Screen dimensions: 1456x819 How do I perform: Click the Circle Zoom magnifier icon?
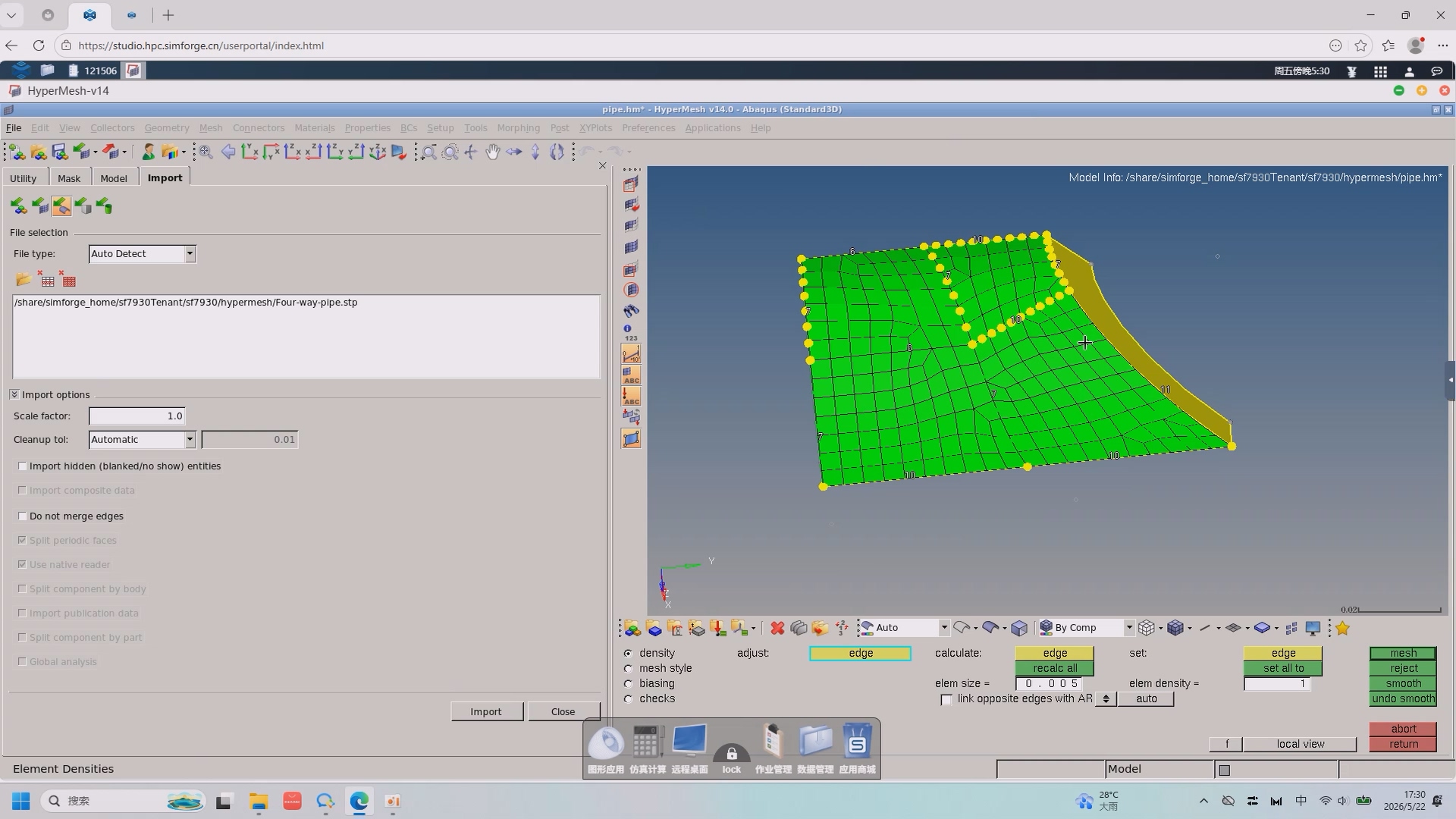click(450, 152)
